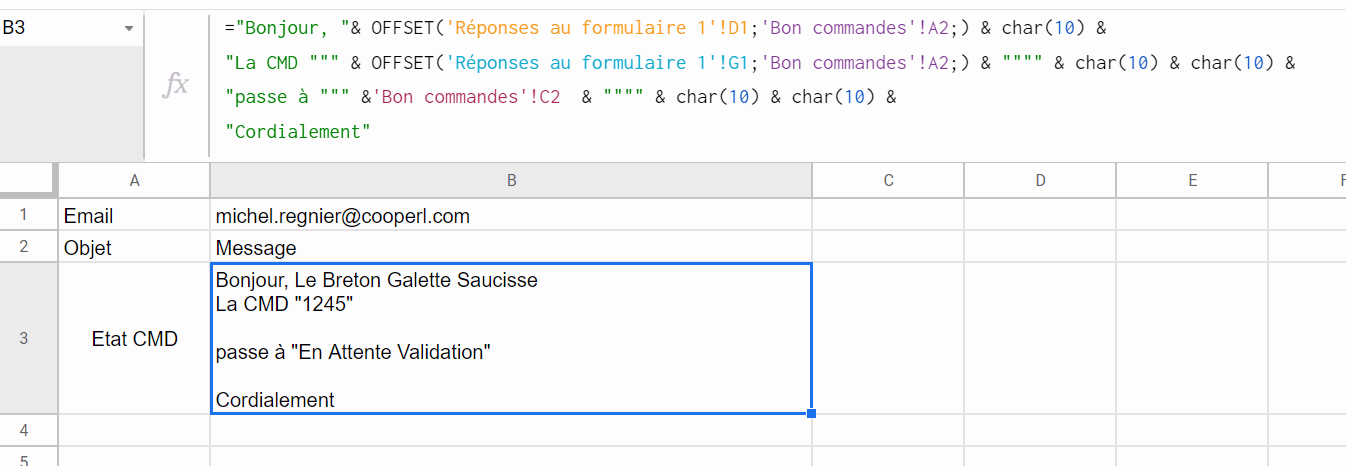Select row 2 header

tap(24, 247)
